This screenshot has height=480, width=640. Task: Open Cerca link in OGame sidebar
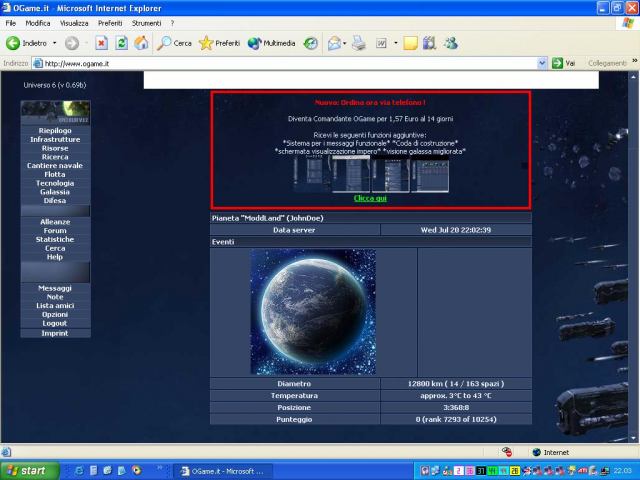55,248
